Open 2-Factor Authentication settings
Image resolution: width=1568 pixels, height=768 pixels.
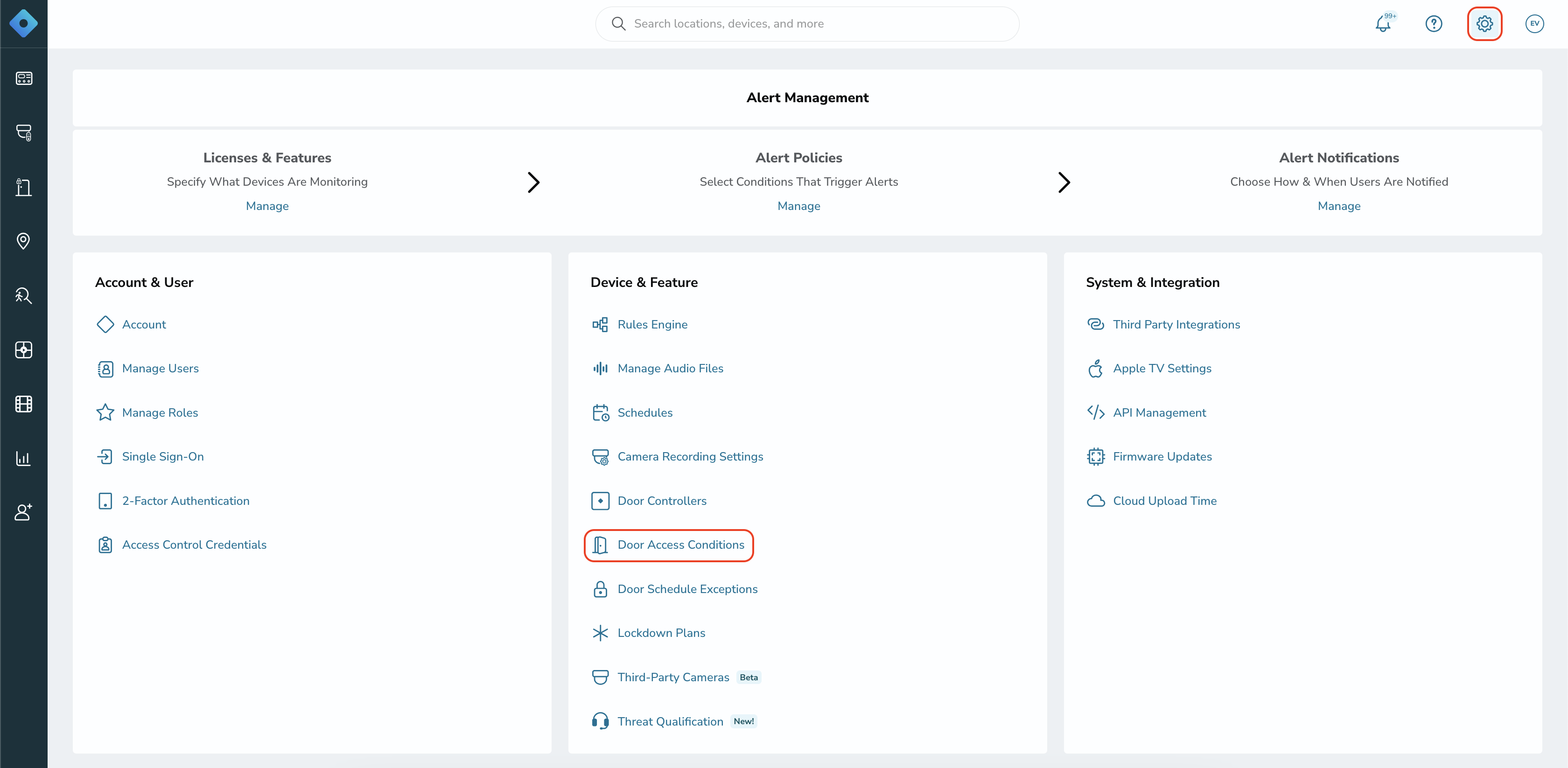pos(186,501)
